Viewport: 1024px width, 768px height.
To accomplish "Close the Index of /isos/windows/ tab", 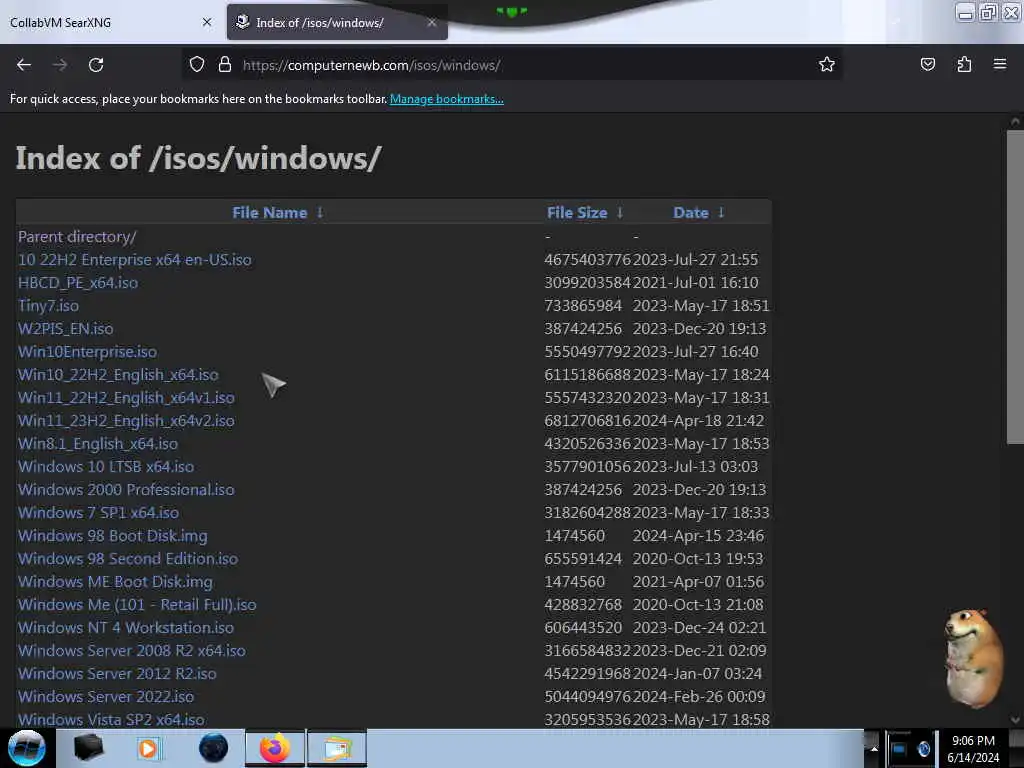I will coord(432,22).
